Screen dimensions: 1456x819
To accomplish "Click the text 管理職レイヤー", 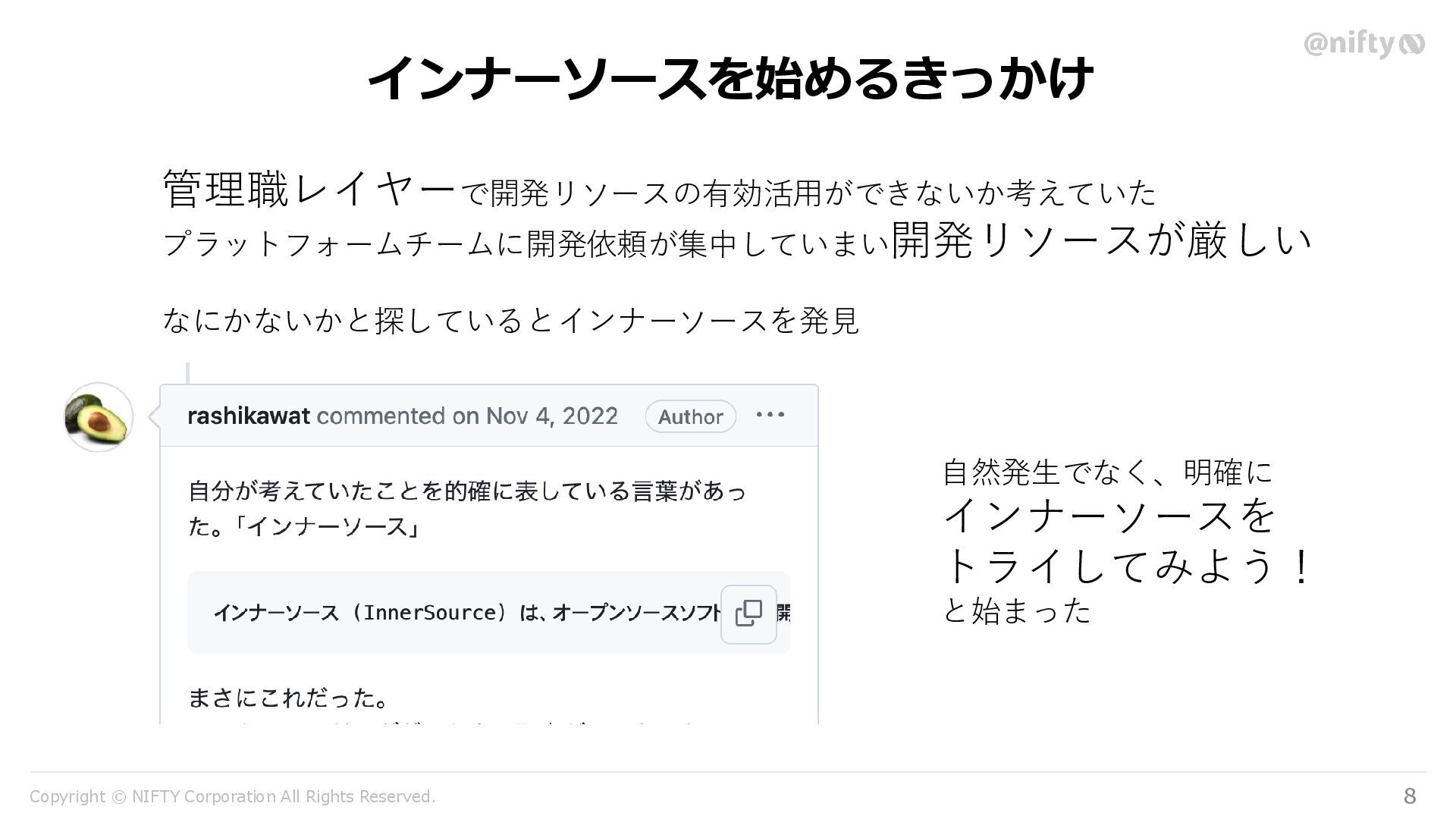I will pyautogui.click(x=309, y=189).
